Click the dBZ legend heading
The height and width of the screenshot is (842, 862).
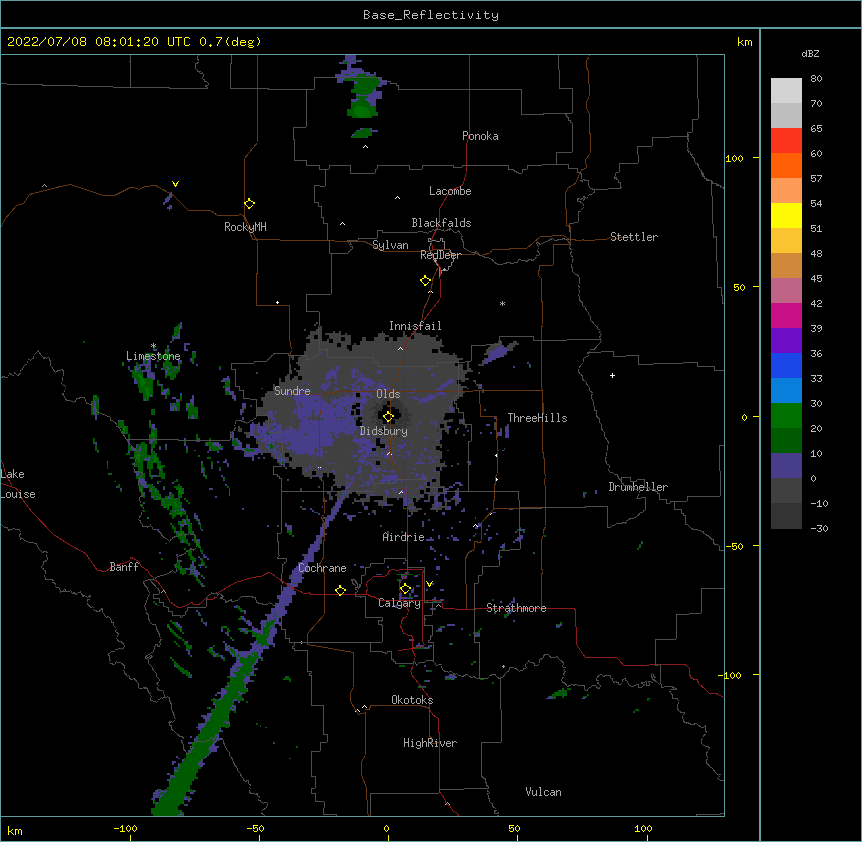(810, 53)
